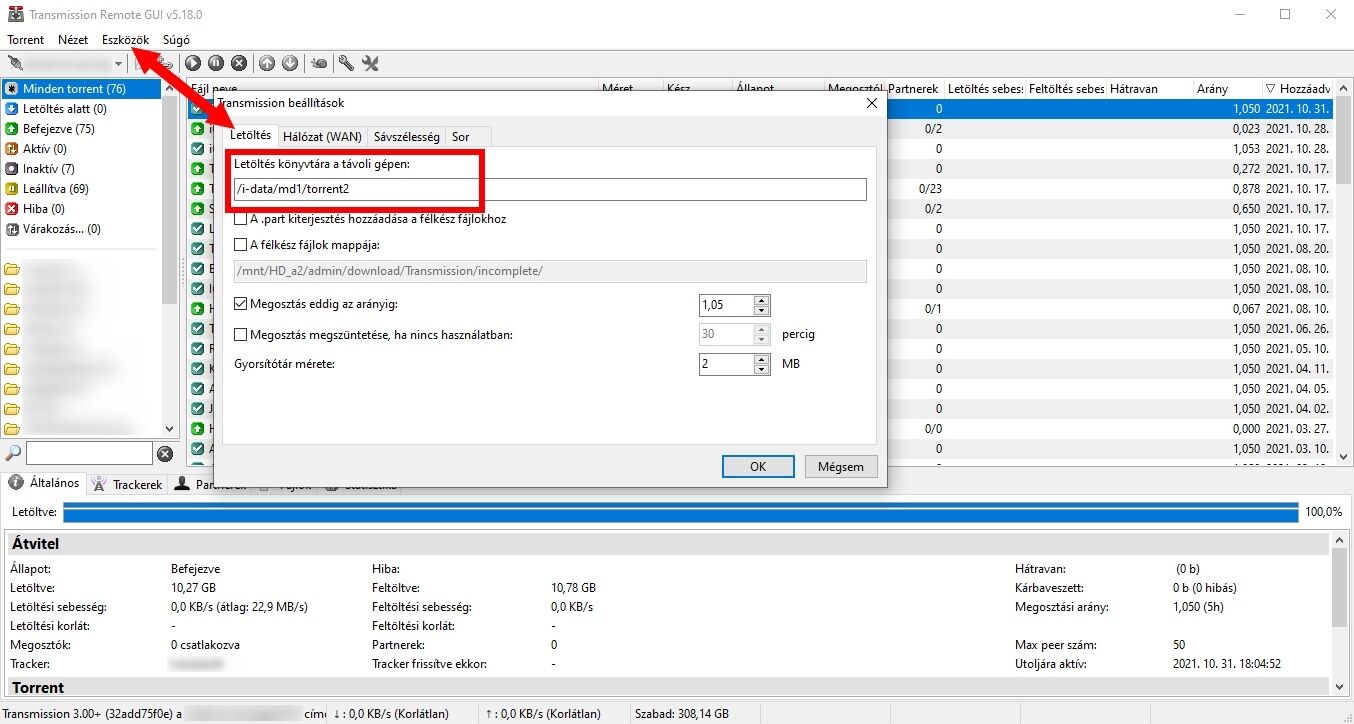This screenshot has width=1354, height=724.
Task: Close the Transmission beállítások dialog
Action: [871, 102]
